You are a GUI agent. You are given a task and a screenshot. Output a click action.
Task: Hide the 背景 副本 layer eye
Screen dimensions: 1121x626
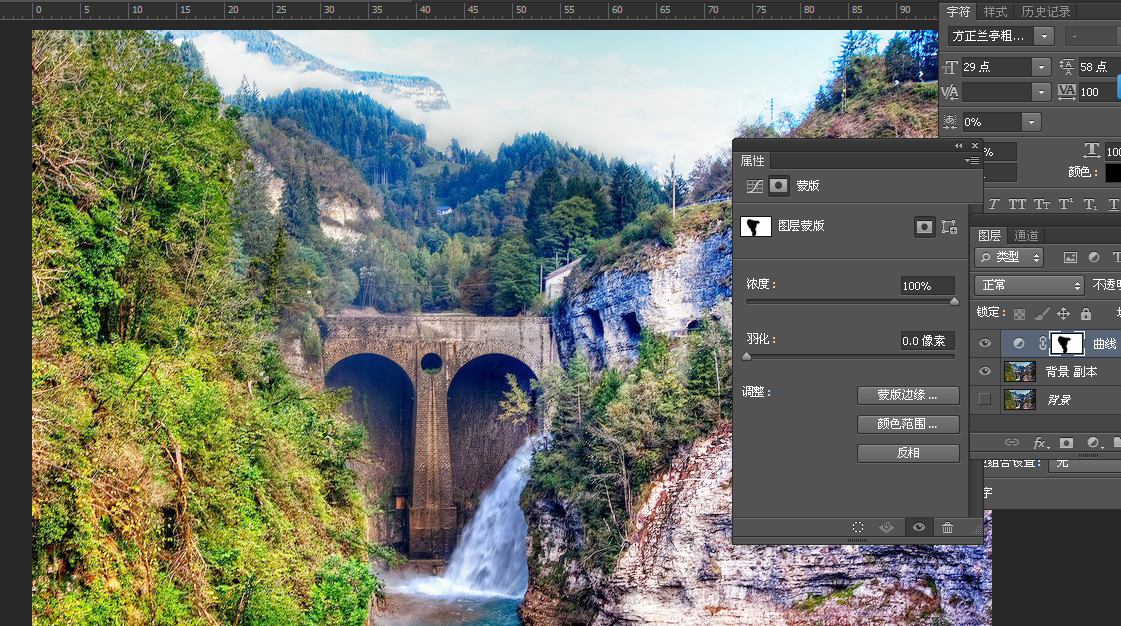click(x=985, y=371)
